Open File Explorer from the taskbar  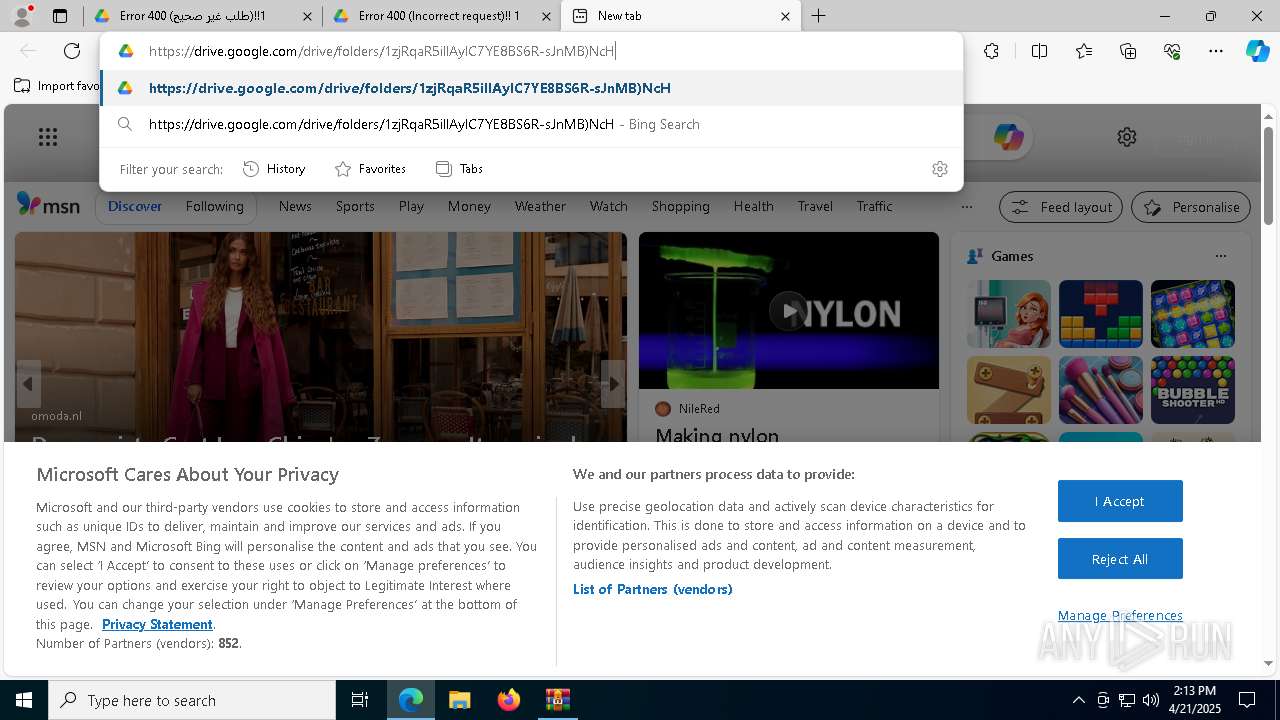(459, 700)
